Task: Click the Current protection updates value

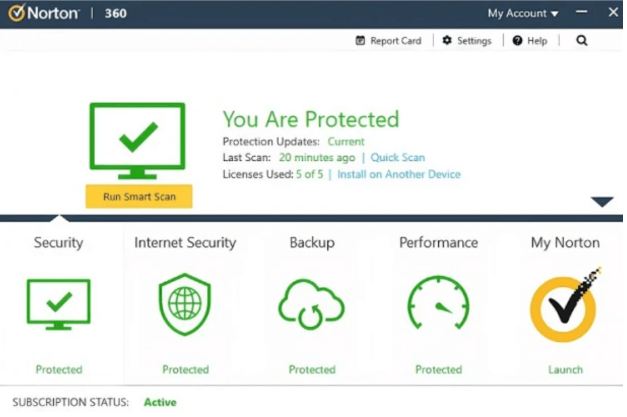Action: 346,142
